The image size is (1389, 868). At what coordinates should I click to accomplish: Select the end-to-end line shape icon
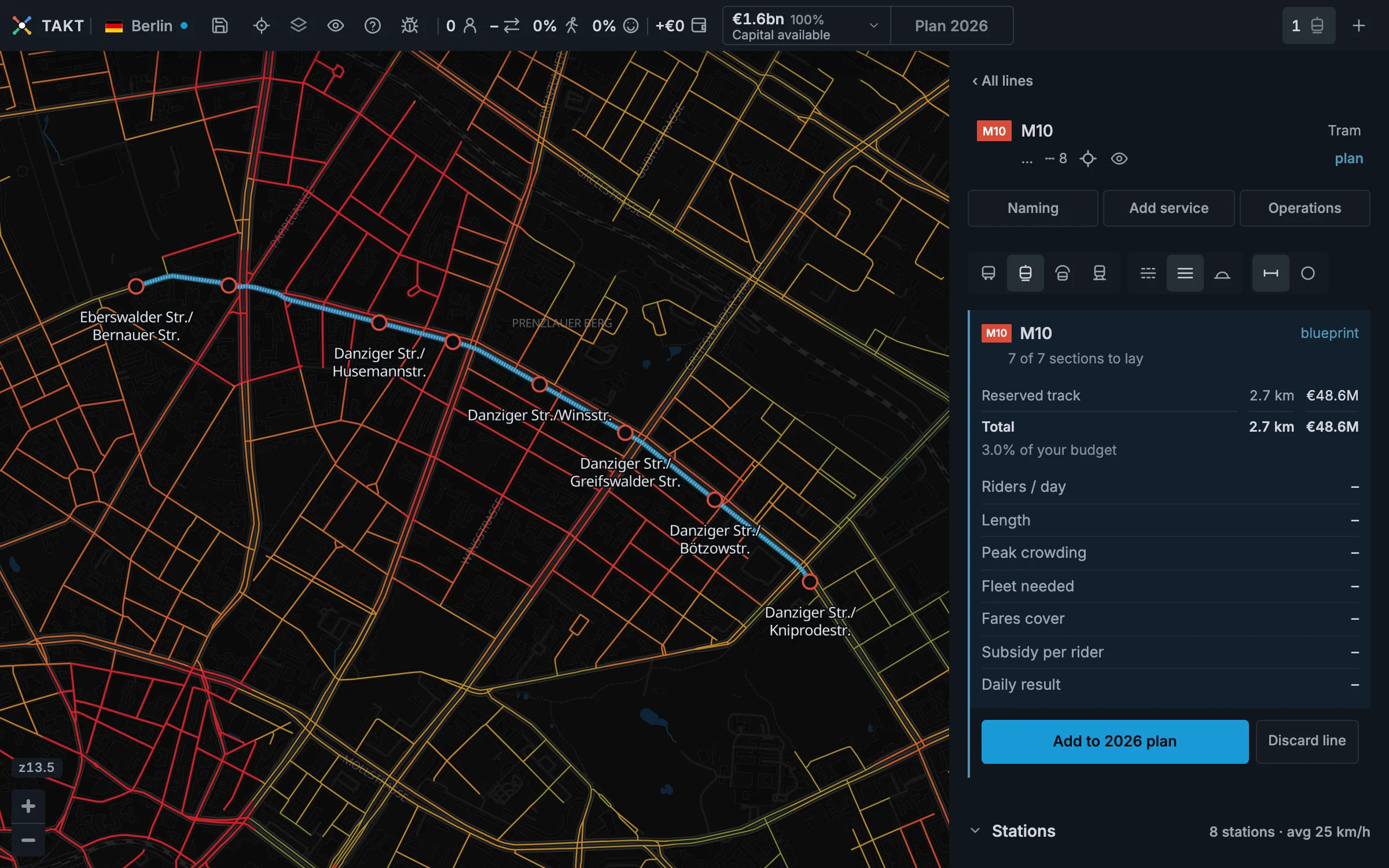(1271, 273)
